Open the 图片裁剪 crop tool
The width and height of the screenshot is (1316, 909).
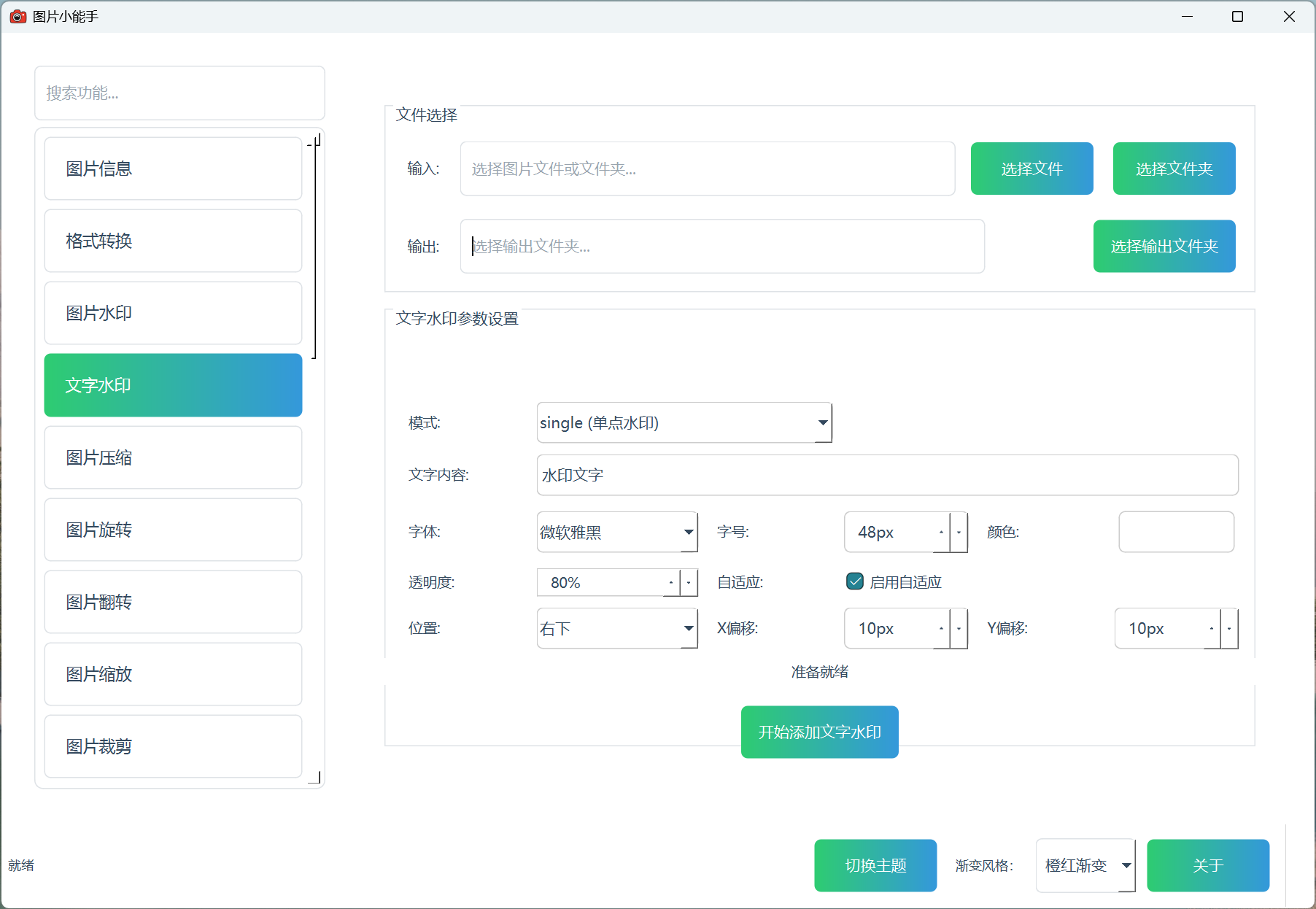pos(173,746)
